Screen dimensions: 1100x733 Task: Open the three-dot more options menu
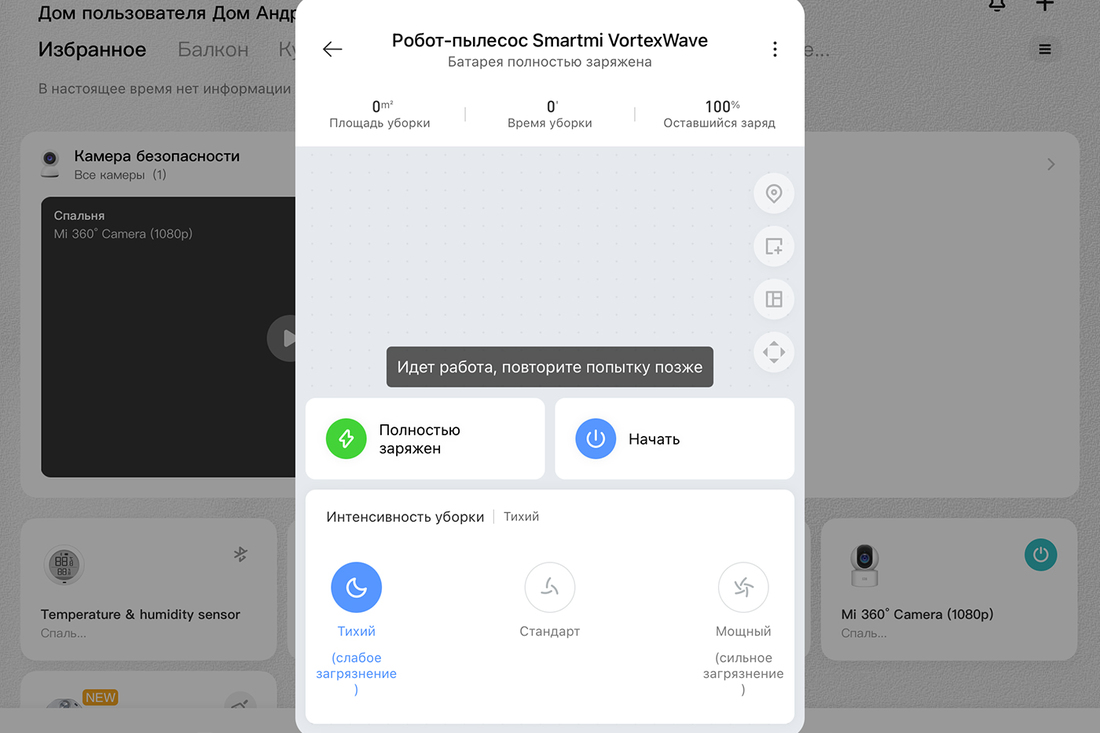(x=774, y=49)
